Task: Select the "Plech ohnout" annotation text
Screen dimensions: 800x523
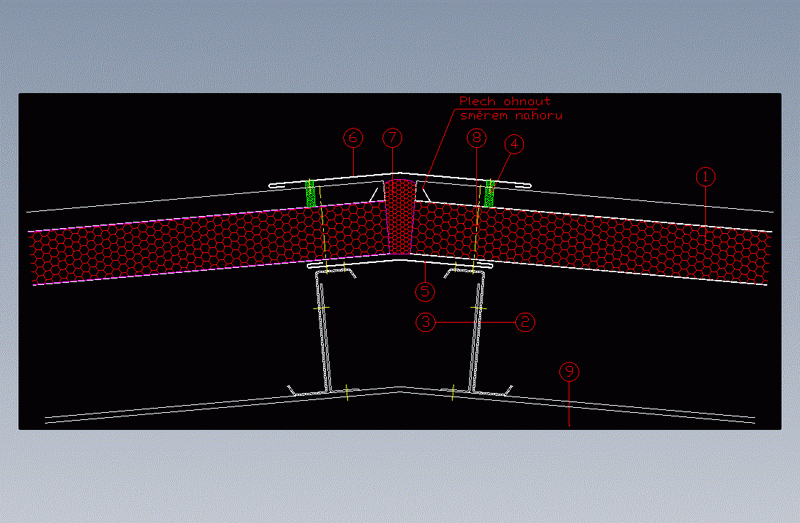Action: (504, 101)
